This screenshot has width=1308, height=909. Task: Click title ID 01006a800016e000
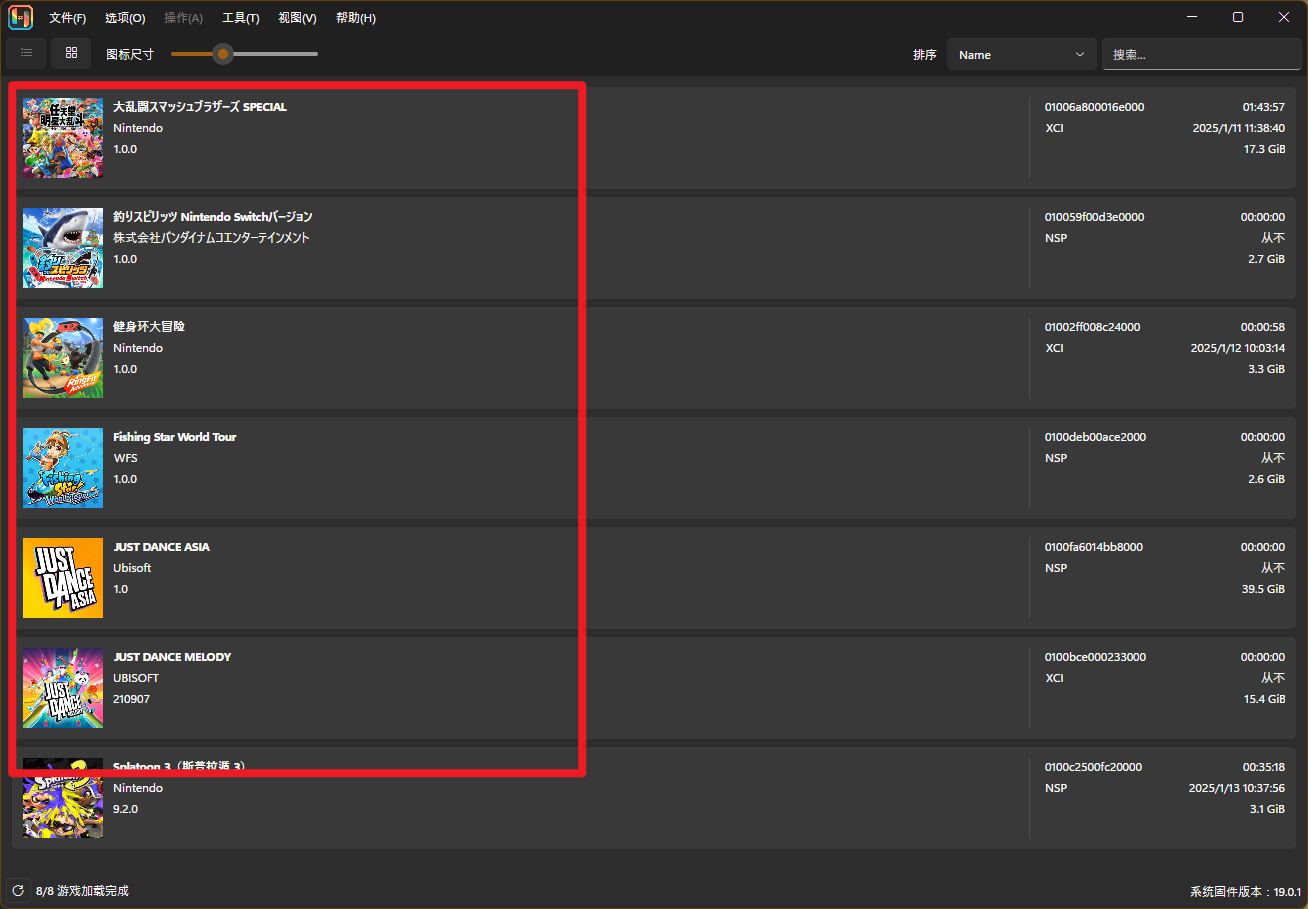(x=1094, y=107)
